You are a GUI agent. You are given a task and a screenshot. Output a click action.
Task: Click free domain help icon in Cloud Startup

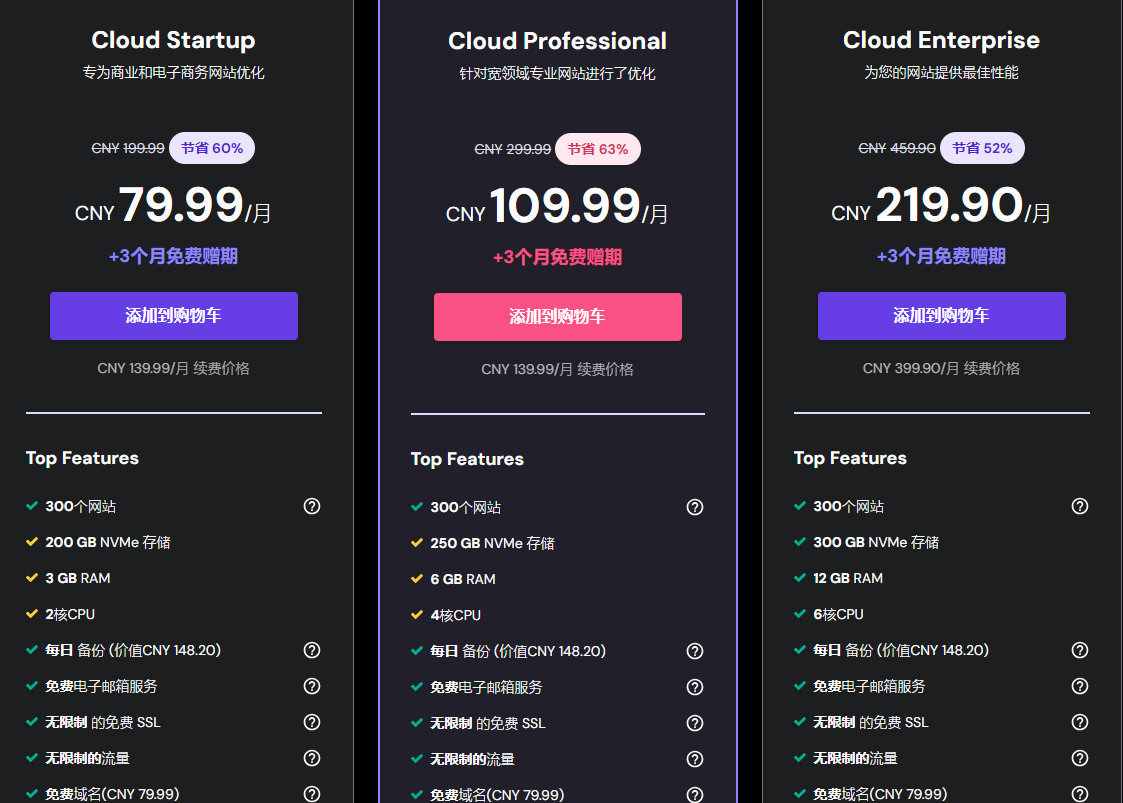pyautogui.click(x=312, y=794)
